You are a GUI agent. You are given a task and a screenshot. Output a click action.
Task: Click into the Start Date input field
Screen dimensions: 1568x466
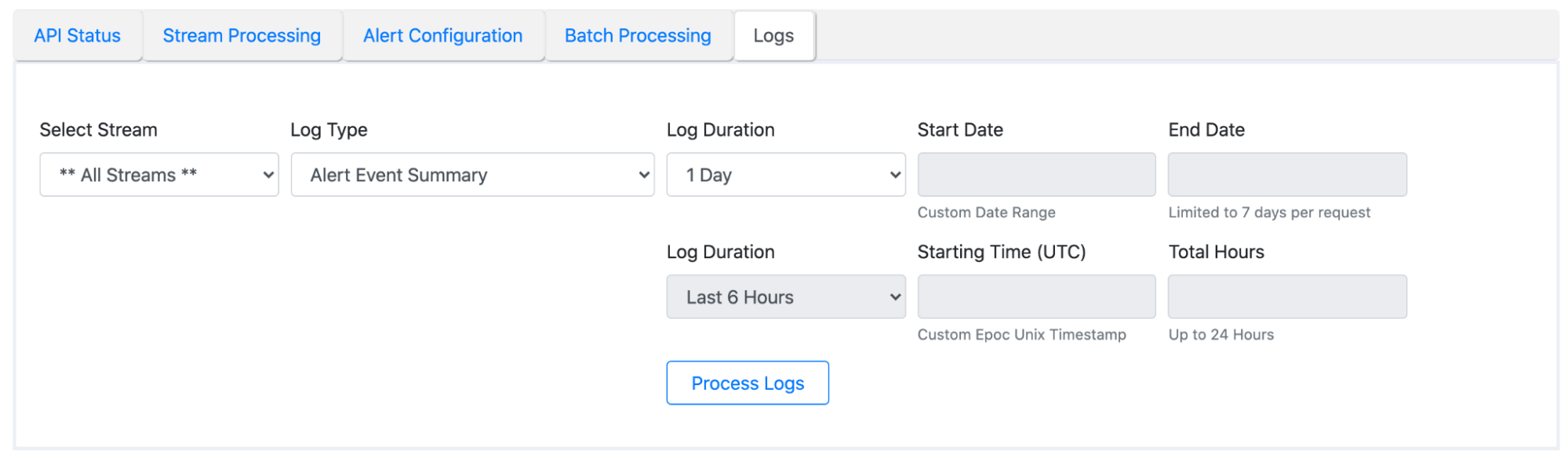tap(1036, 175)
